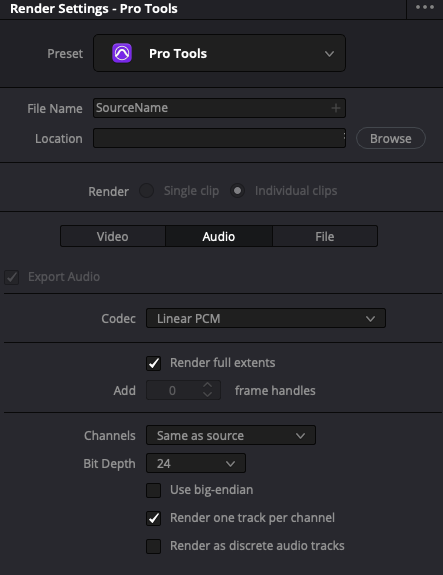The image size is (443, 575).
Task: Open the Codec Linear PCM dropdown
Action: click(x=266, y=318)
